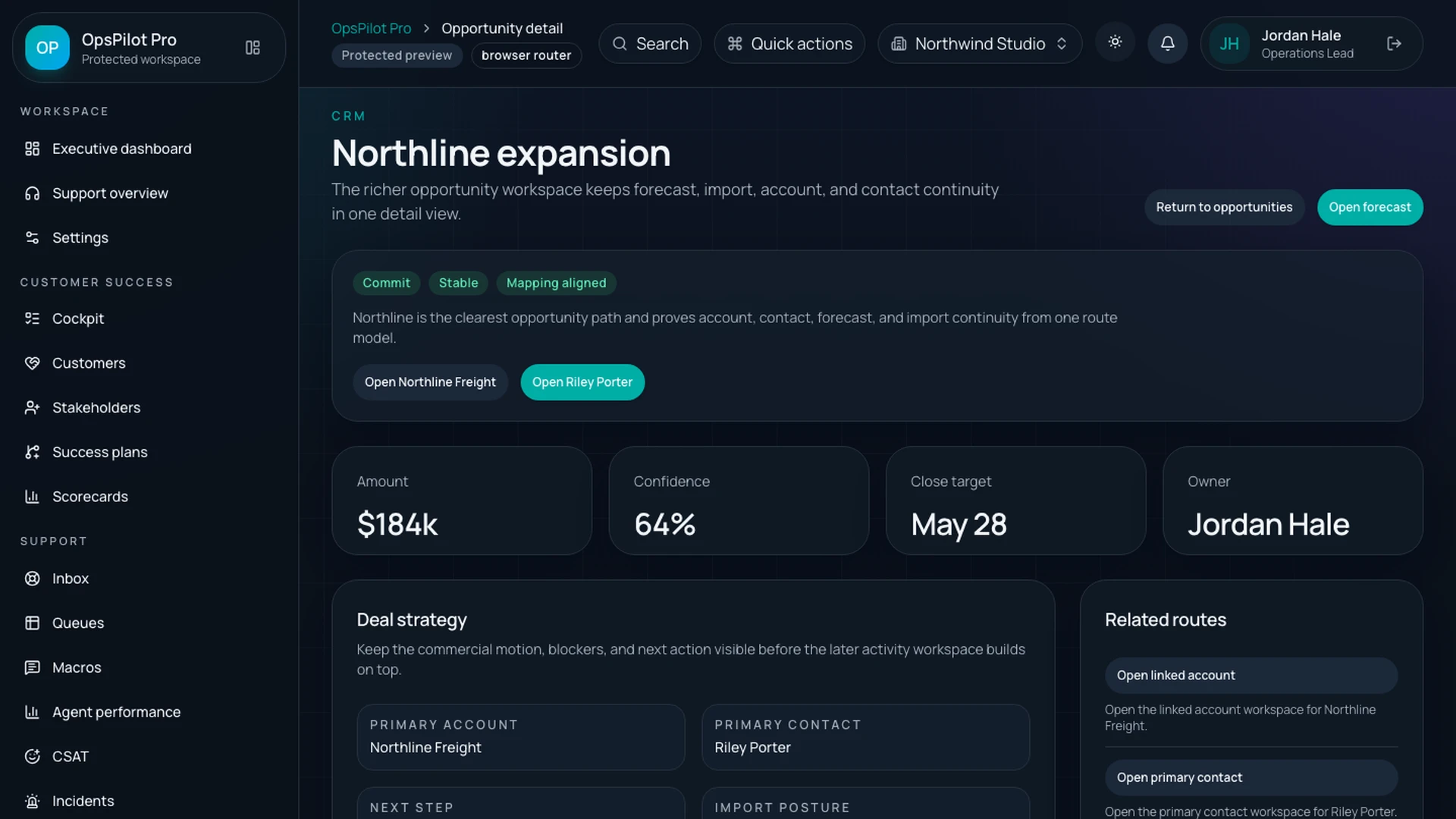
Task: Open Quick actions
Action: click(x=789, y=44)
